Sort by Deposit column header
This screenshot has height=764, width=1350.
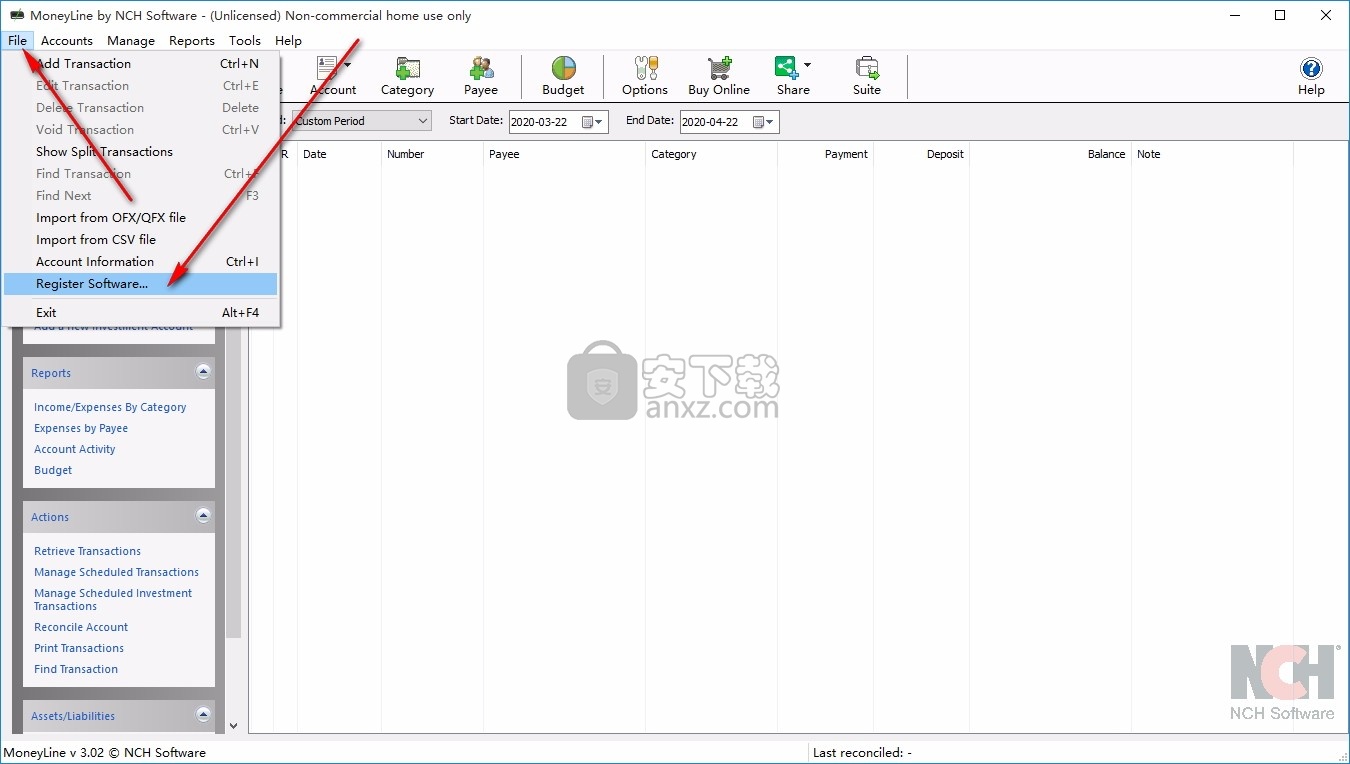(x=921, y=154)
